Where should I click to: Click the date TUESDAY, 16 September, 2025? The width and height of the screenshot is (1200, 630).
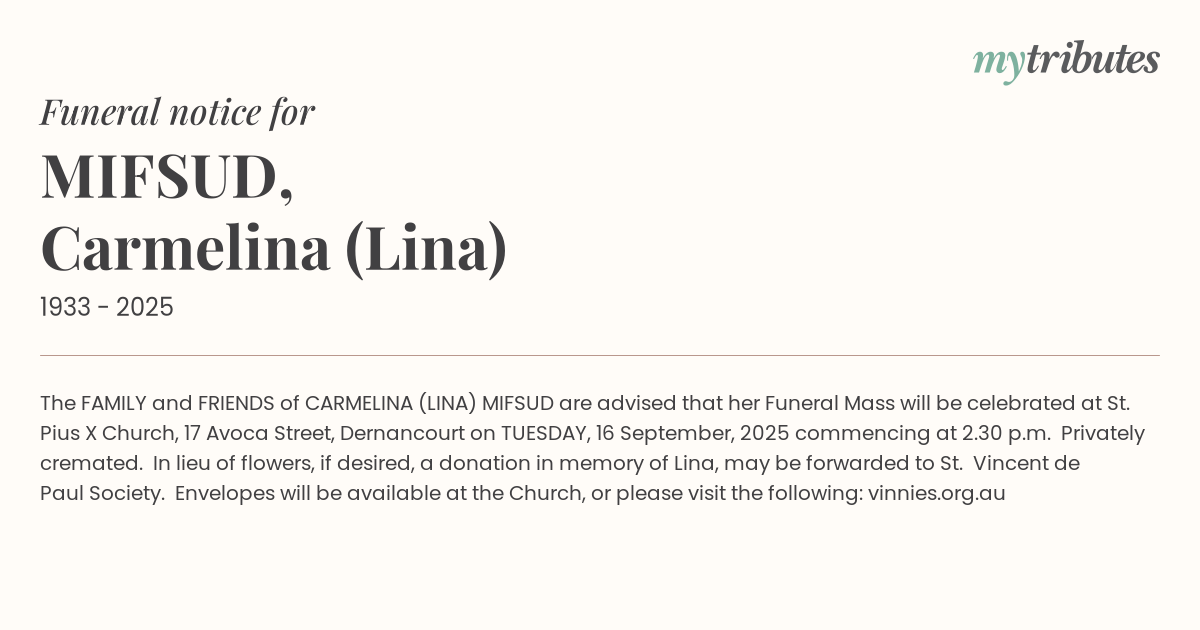(645, 433)
